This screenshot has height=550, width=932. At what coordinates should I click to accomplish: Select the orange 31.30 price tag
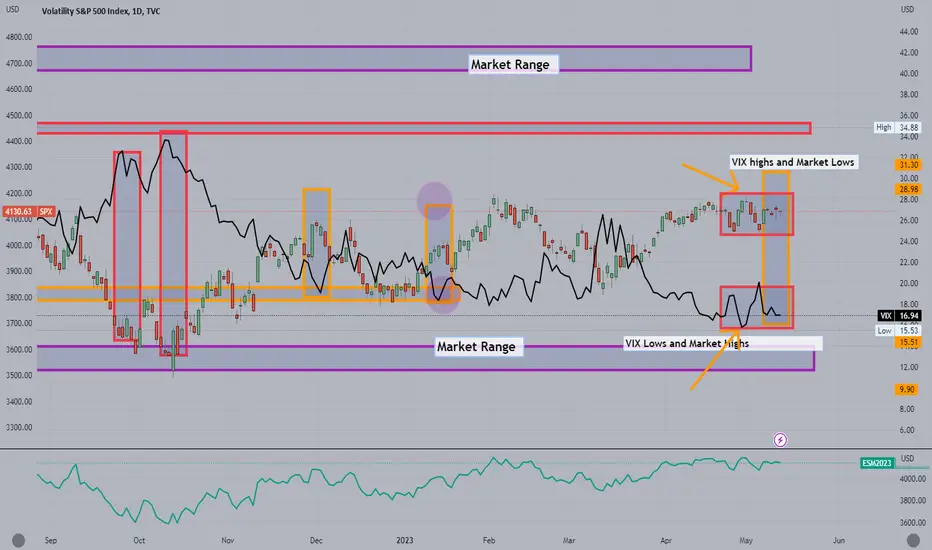908,165
